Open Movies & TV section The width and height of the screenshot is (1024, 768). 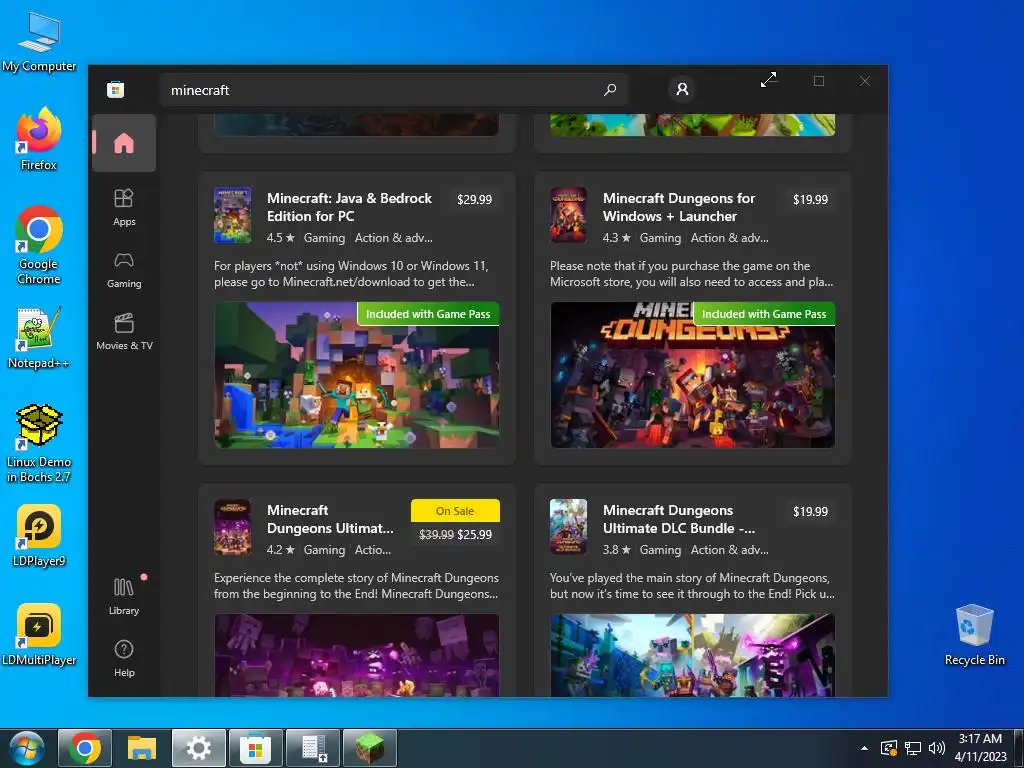pos(124,332)
